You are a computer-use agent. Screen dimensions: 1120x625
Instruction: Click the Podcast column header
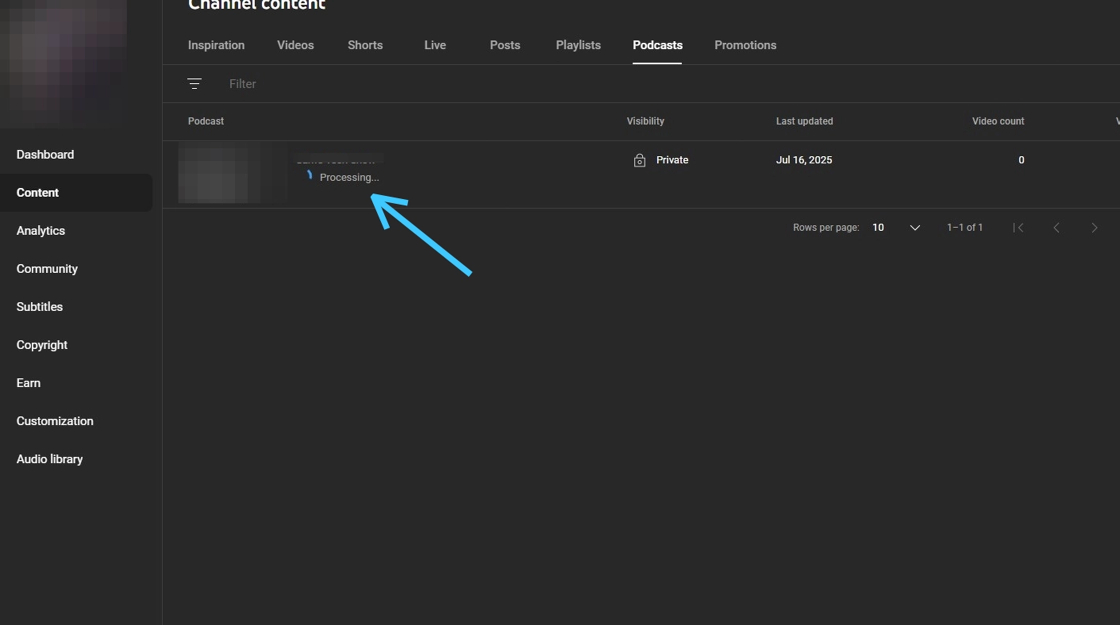[206, 121]
